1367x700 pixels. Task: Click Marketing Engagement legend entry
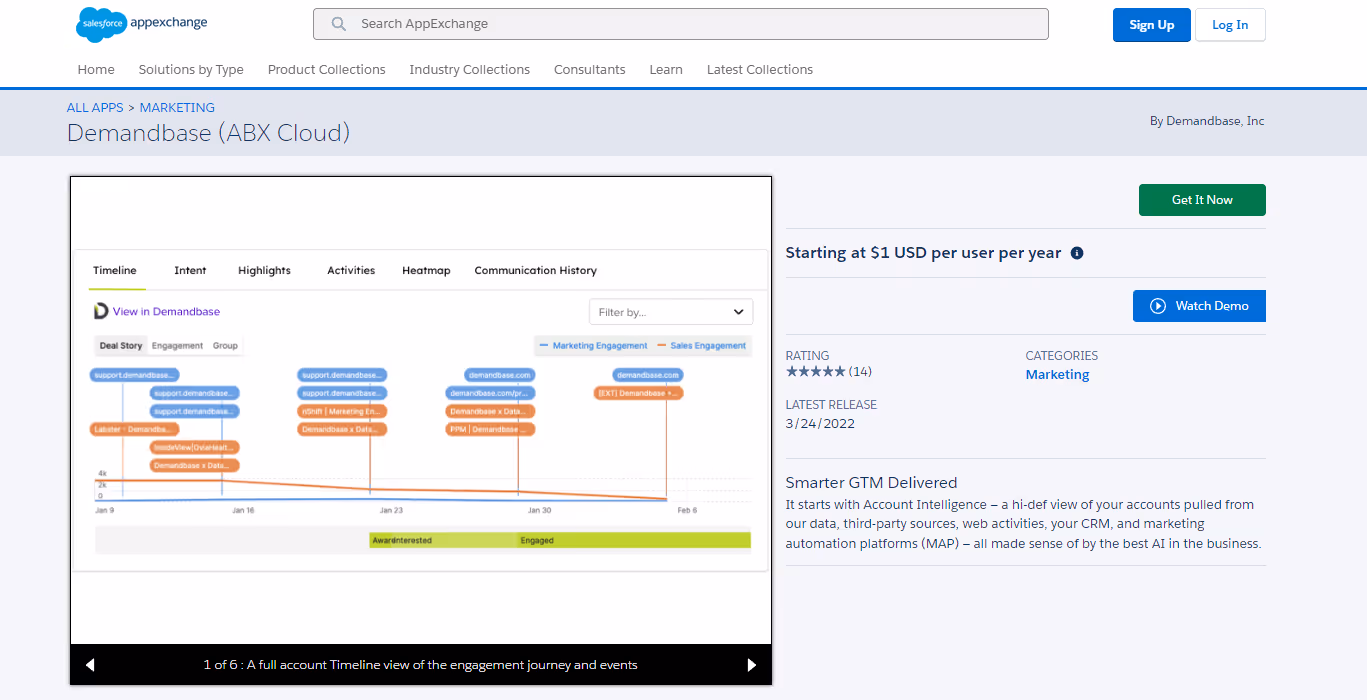coord(594,346)
